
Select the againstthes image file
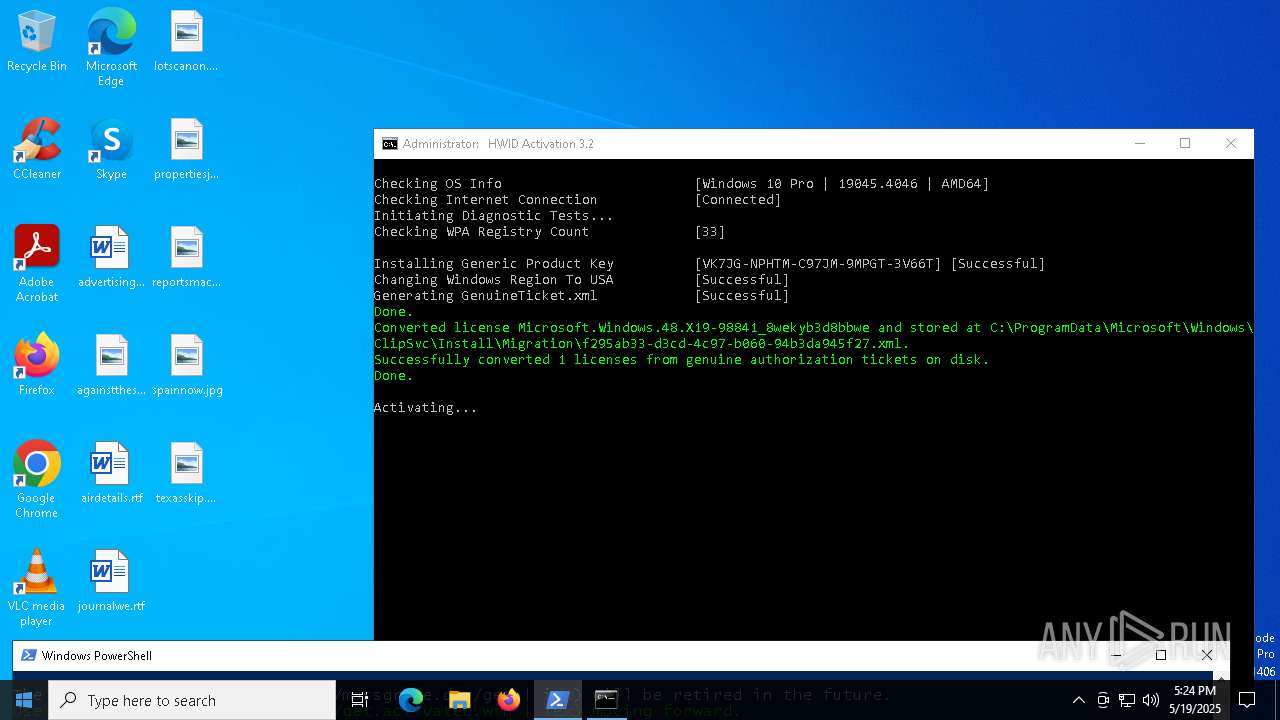[x=111, y=365]
